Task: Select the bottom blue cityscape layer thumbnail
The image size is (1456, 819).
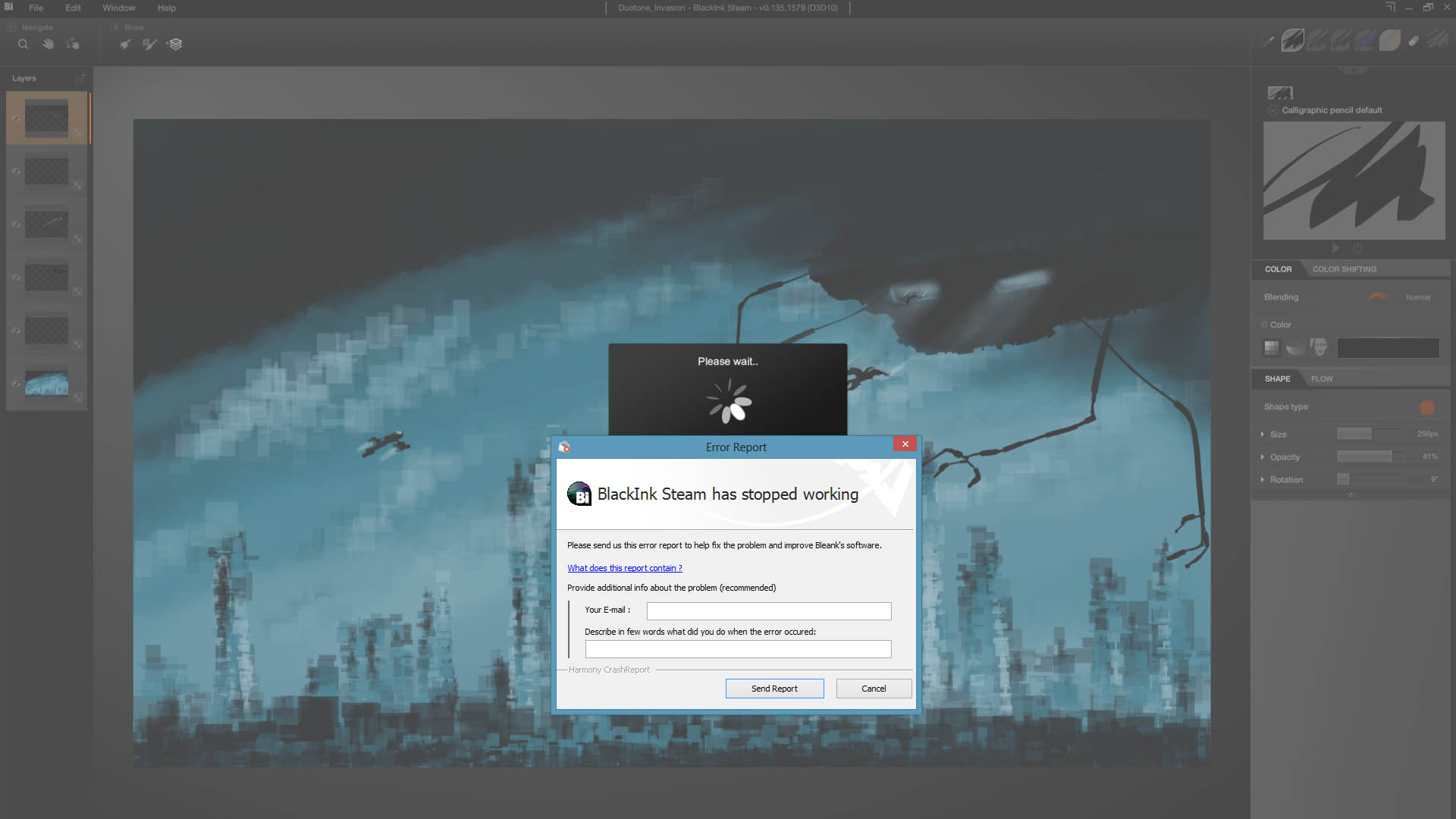Action: (46, 383)
